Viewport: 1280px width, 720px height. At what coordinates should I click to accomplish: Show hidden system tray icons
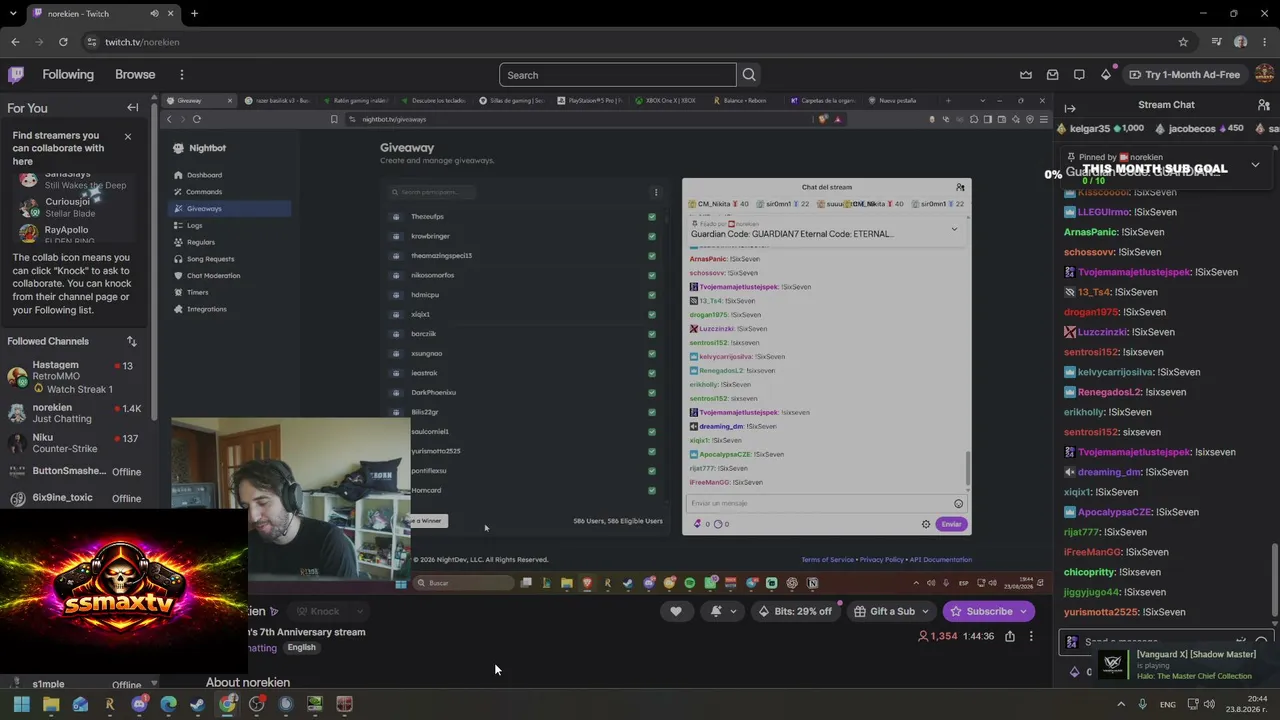pos(1120,704)
